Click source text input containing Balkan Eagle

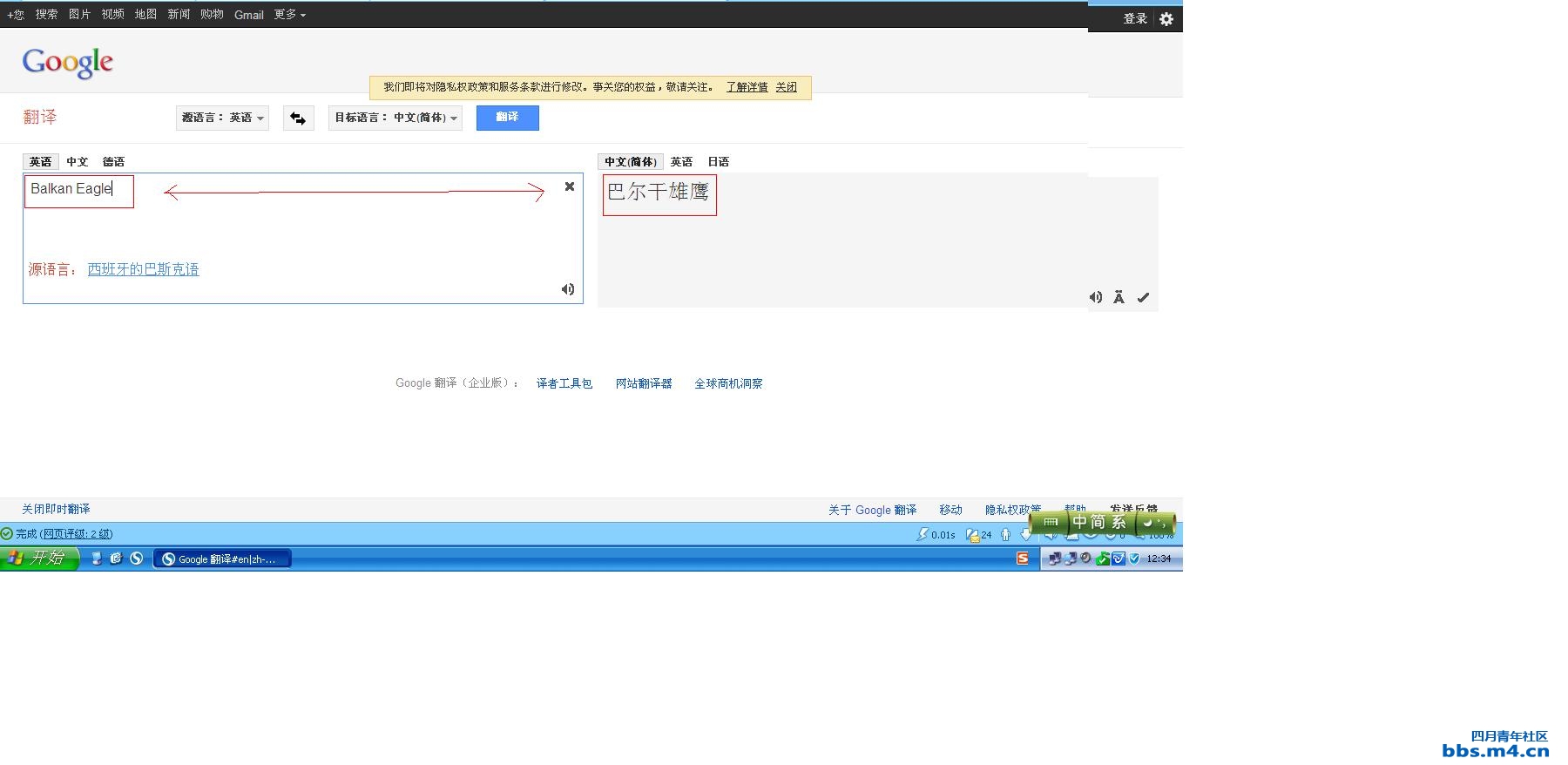[303, 238]
